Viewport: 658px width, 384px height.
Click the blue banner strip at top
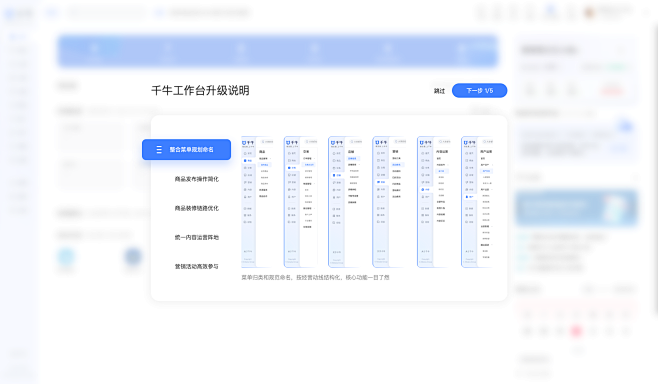(x=277, y=51)
